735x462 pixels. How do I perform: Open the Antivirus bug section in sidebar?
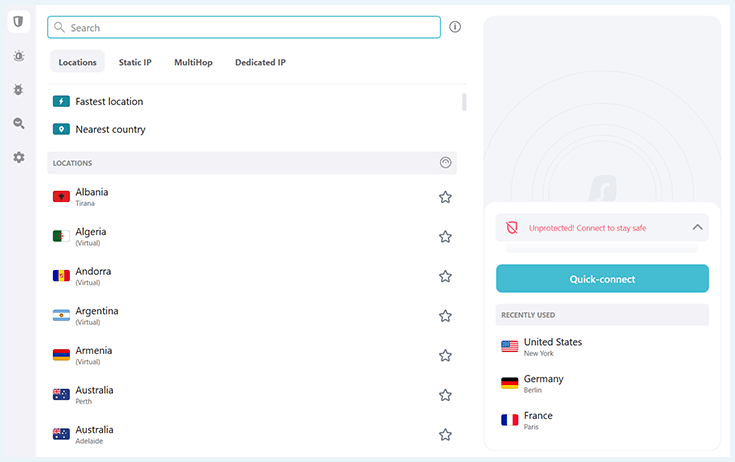pyautogui.click(x=19, y=89)
